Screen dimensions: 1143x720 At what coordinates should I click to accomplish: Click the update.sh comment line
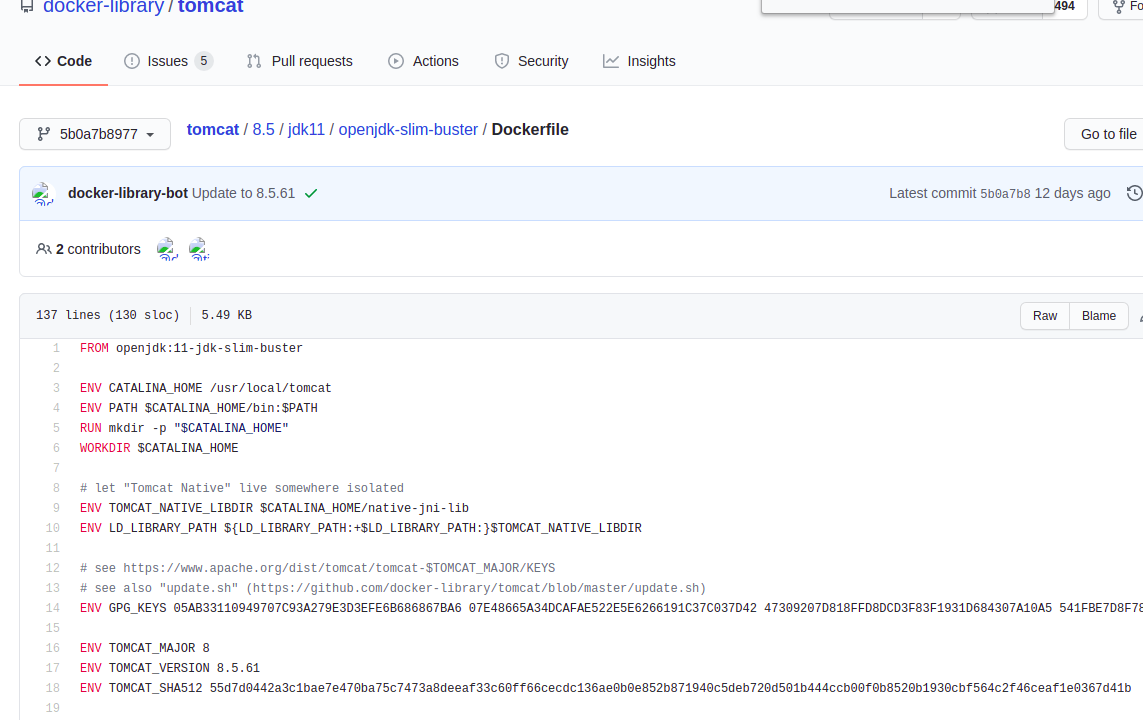pyautogui.click(x=393, y=588)
